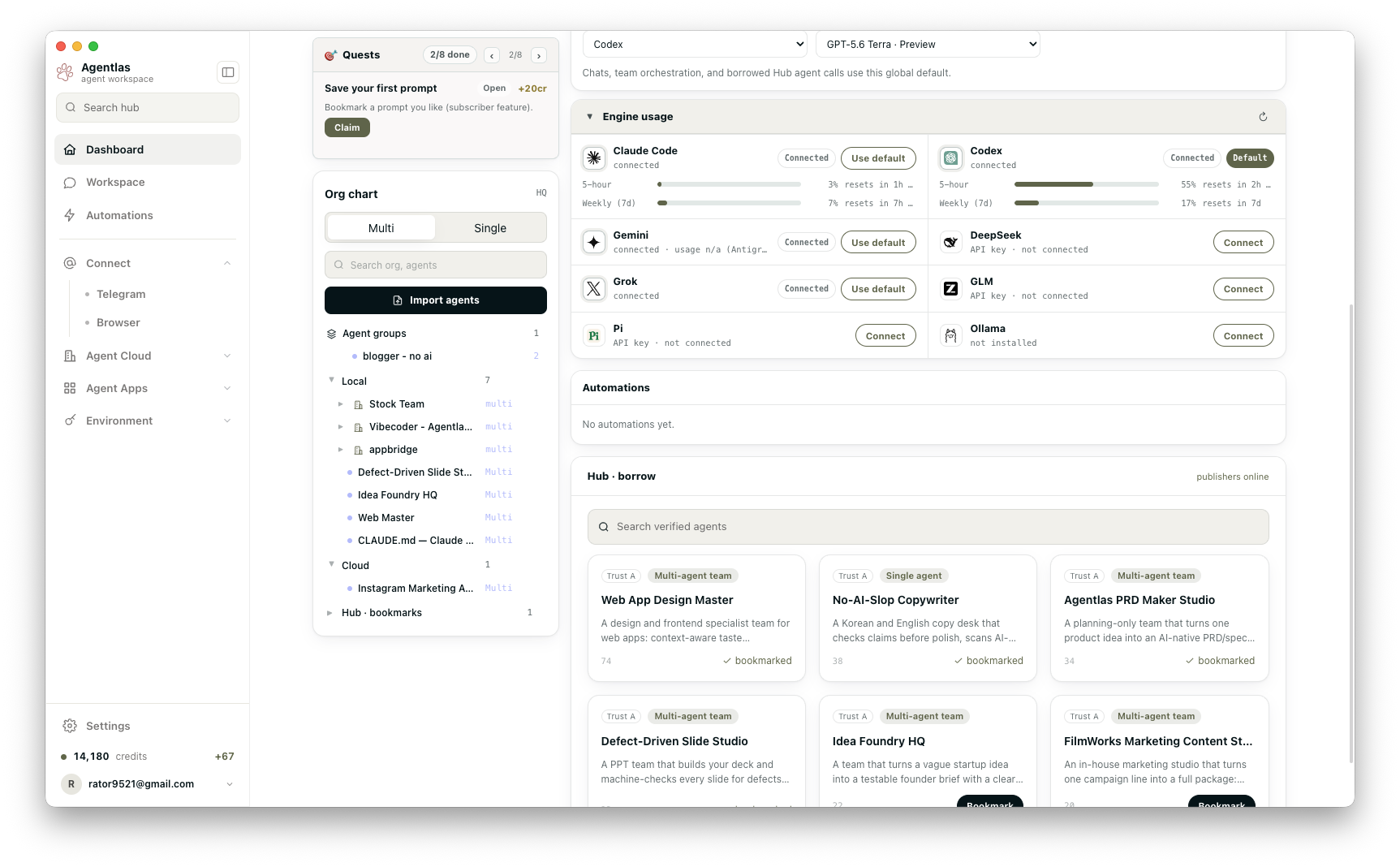Viewport: 1400px width, 867px height.
Task: Collapse the Local tree group
Action: tap(331, 380)
